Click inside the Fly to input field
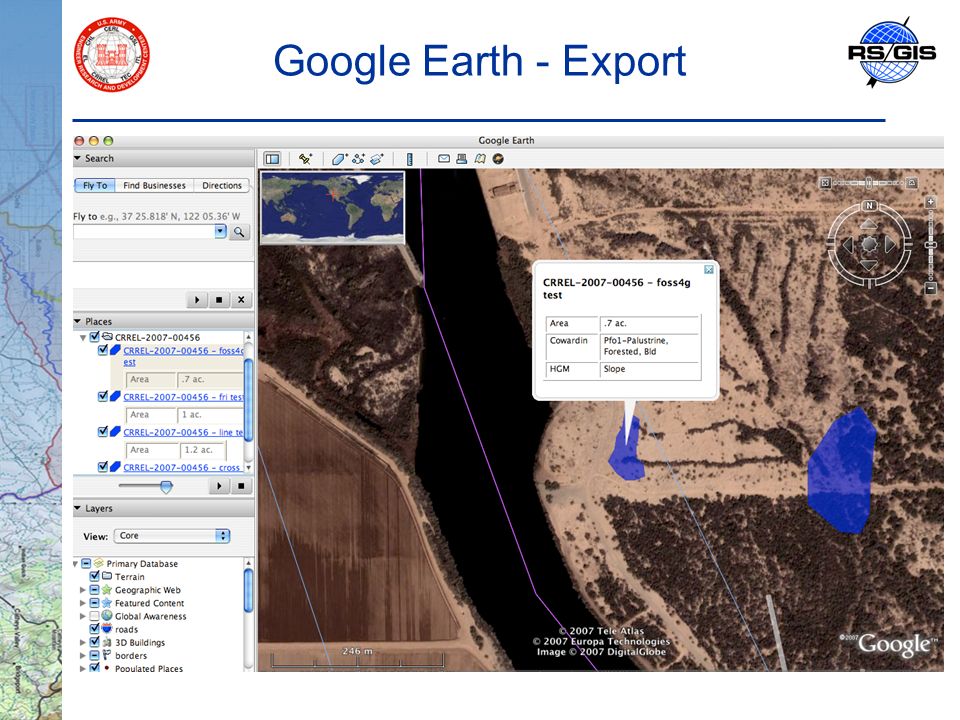 pyautogui.click(x=144, y=231)
